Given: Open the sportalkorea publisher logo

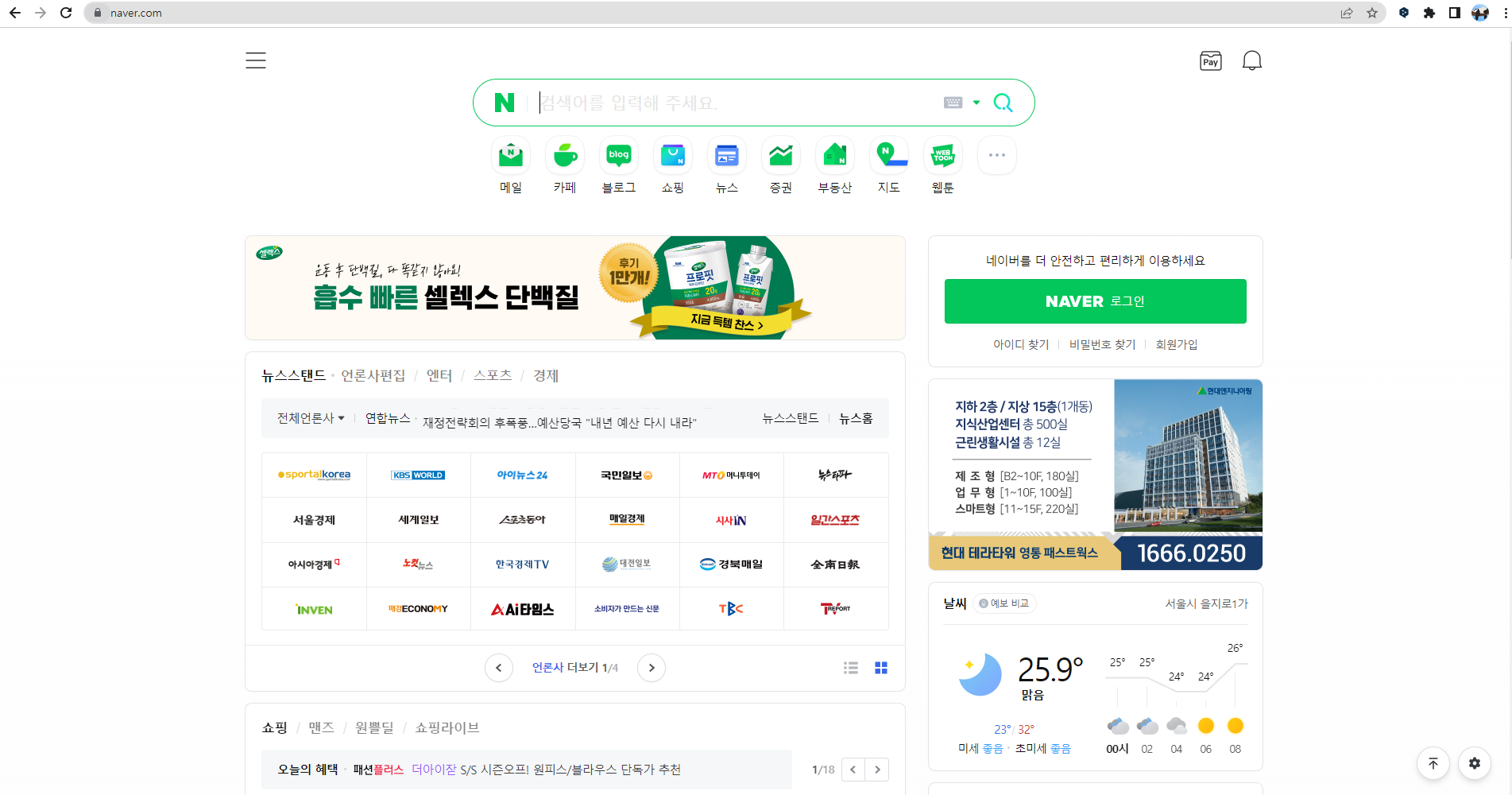Looking at the screenshot, I should click(314, 475).
